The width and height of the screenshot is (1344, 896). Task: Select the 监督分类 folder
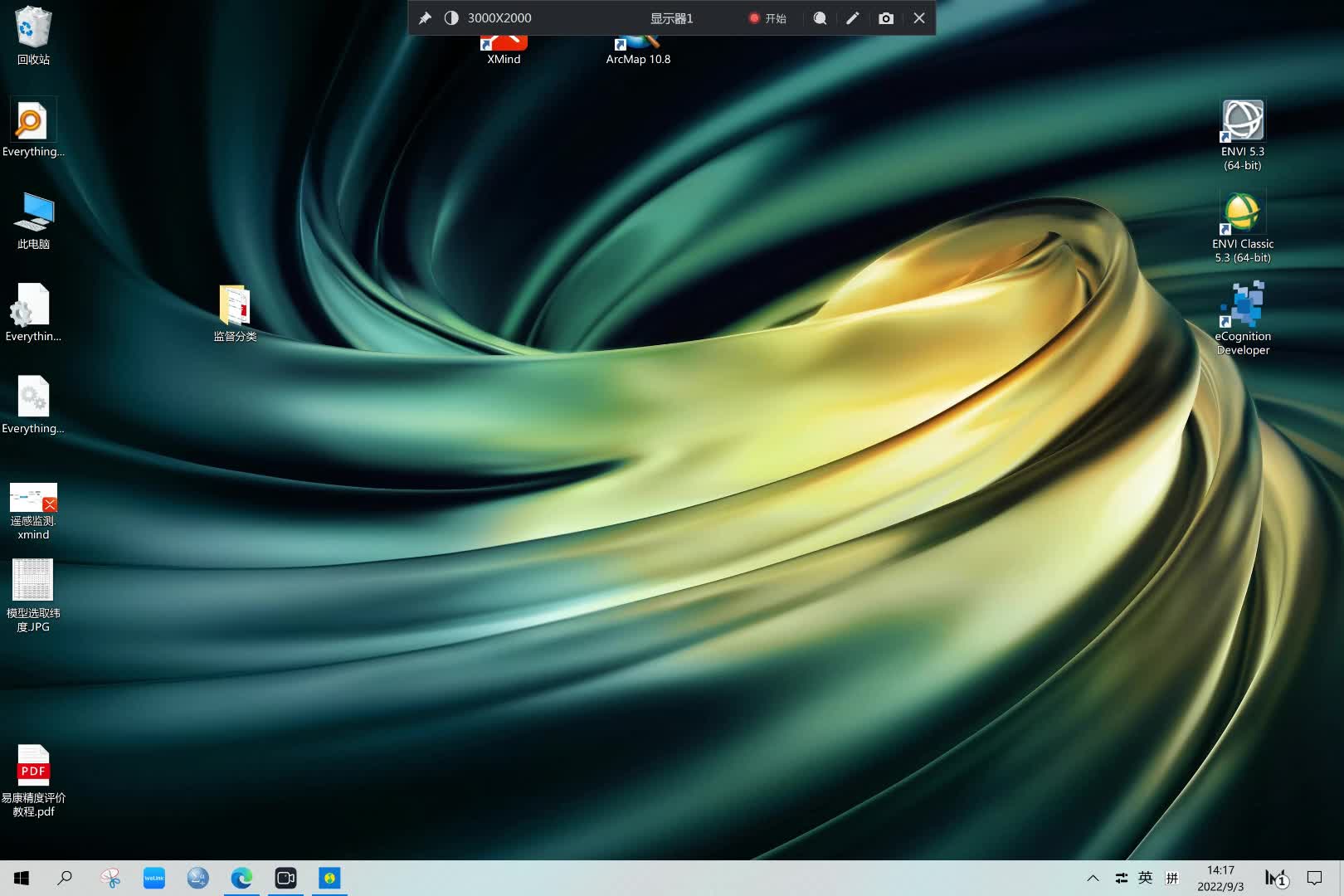click(x=235, y=314)
